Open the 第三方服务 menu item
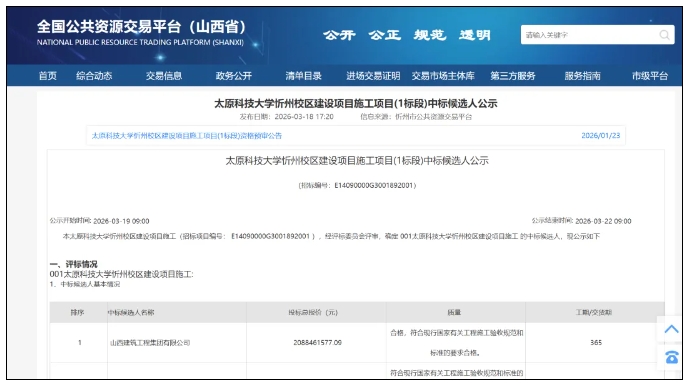Screen dimensions: 688x383 512,76
